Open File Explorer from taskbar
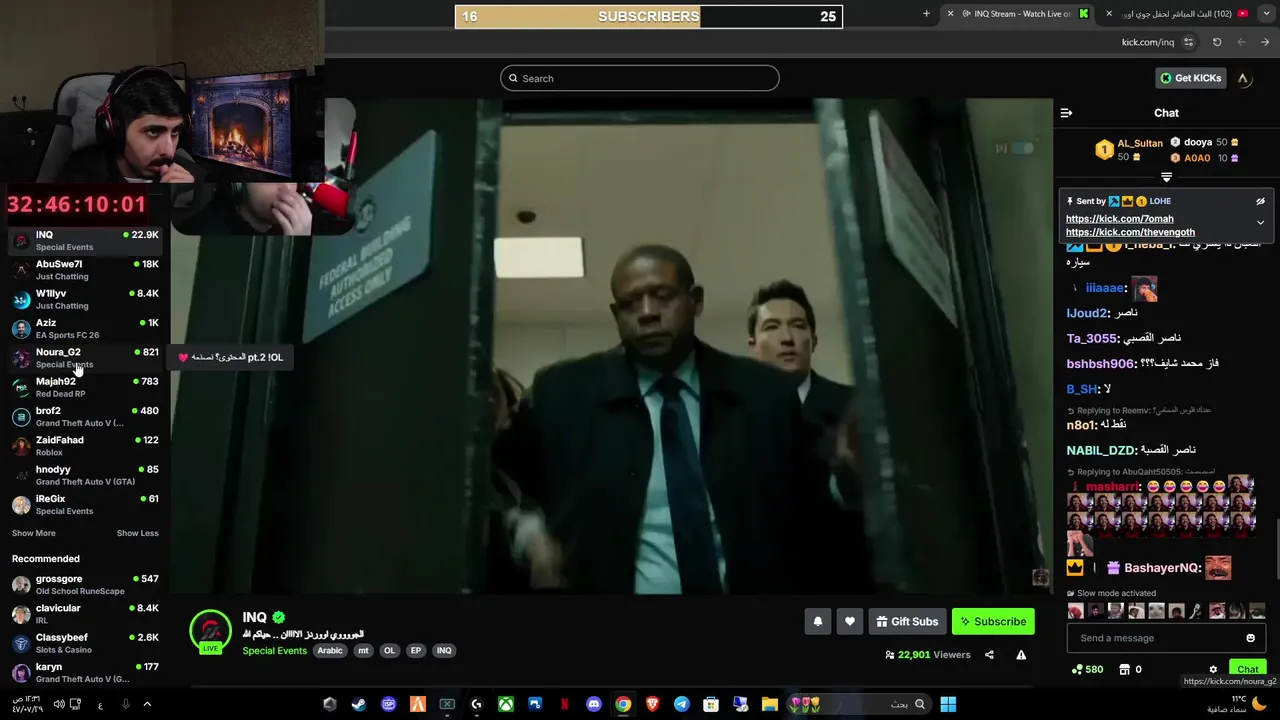 coord(770,704)
